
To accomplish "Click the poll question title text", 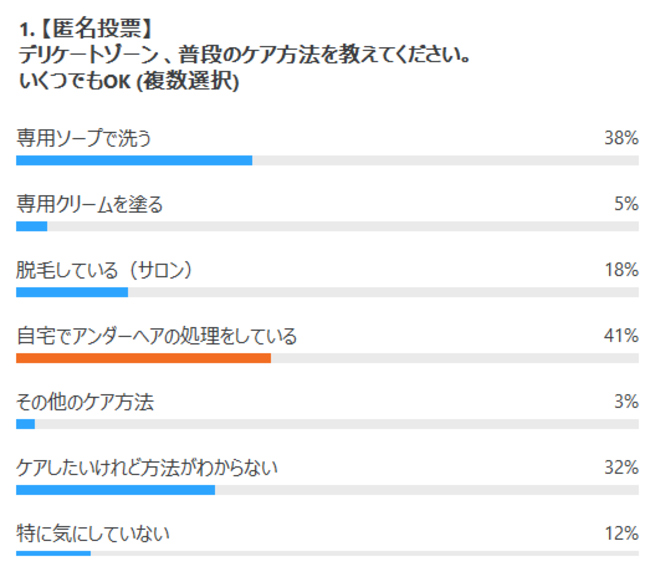I will coord(245,54).
